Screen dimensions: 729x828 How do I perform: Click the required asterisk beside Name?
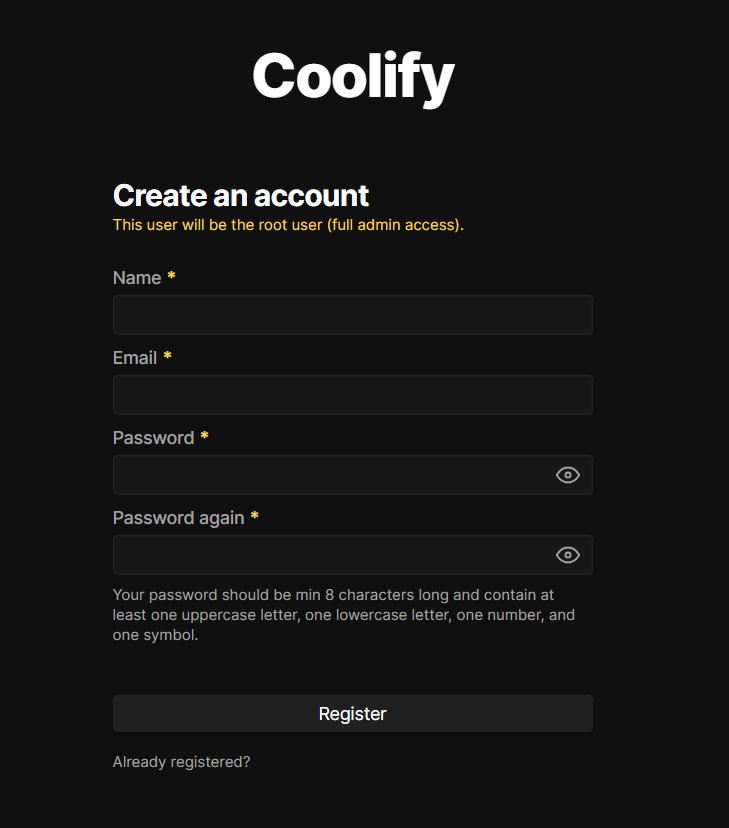click(171, 276)
